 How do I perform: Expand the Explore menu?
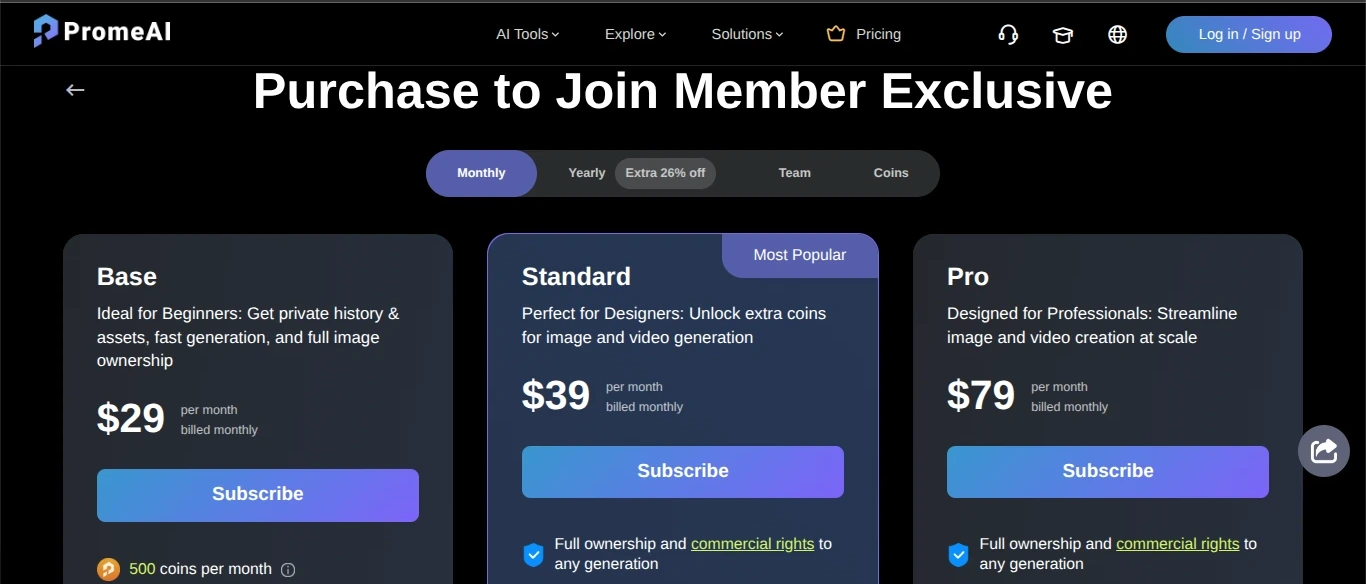(x=635, y=34)
